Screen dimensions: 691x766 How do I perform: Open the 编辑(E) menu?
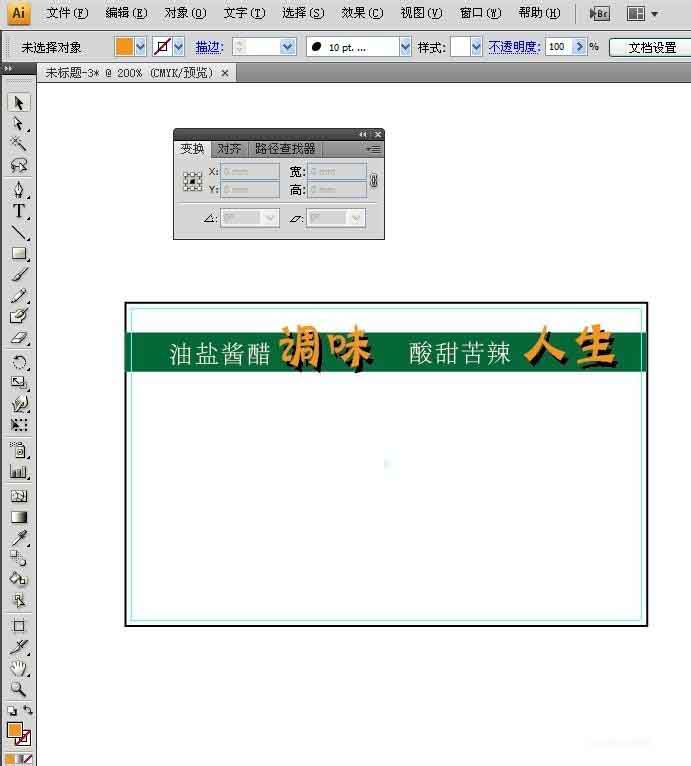pyautogui.click(x=127, y=13)
